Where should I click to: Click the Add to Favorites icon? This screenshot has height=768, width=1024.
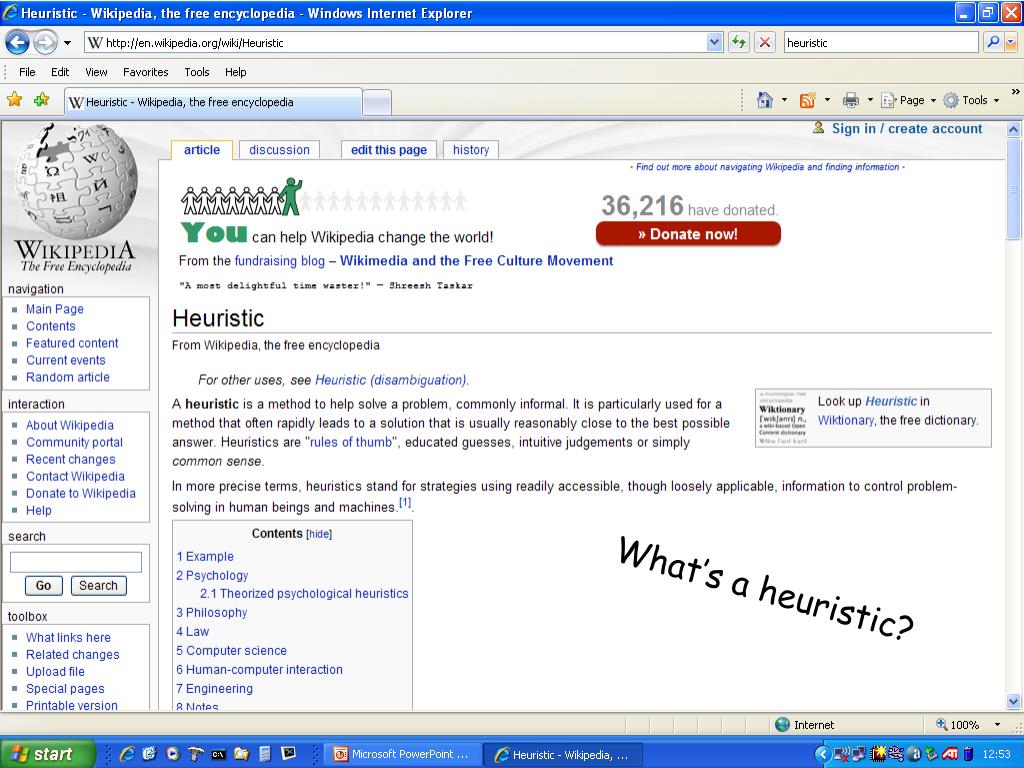pos(42,99)
